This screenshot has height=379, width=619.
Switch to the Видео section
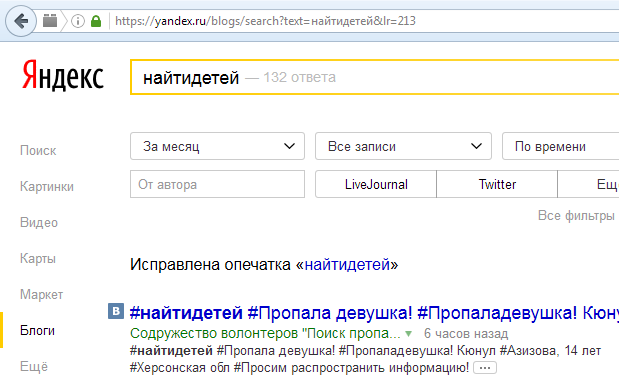[39, 222]
